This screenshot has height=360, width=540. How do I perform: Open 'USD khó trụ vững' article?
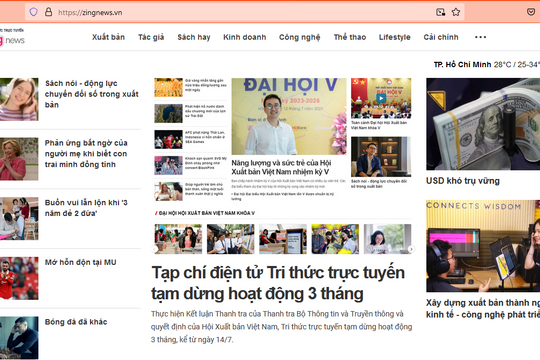pyautogui.click(x=463, y=181)
